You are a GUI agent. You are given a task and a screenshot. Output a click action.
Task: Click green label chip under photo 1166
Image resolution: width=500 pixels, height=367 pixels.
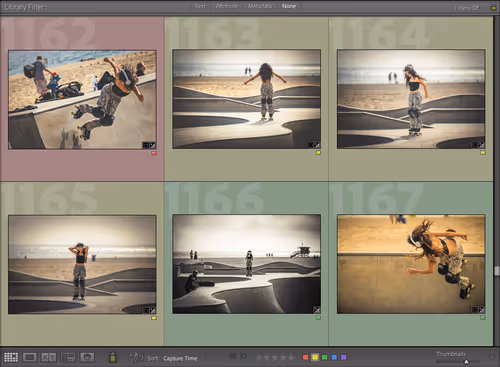(318, 318)
